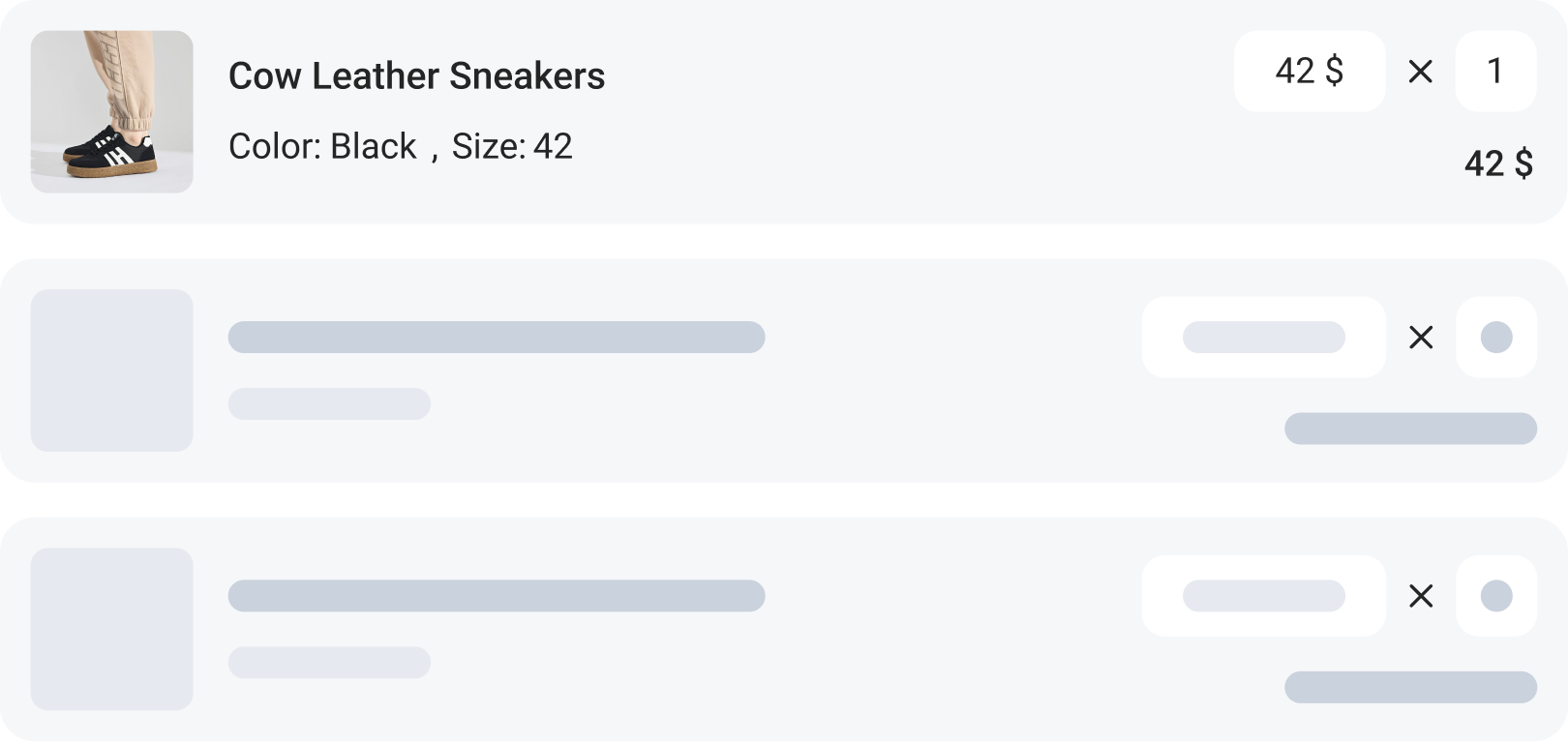Open the Cow Leather Sneakers title

(x=416, y=76)
